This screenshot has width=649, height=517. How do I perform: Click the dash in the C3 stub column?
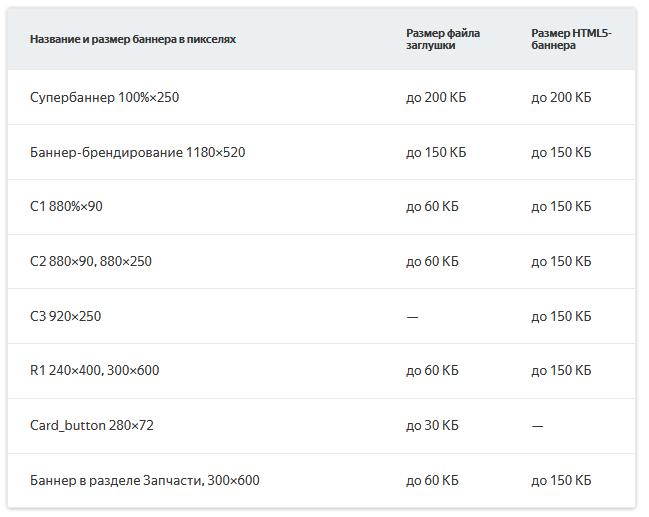tap(412, 317)
